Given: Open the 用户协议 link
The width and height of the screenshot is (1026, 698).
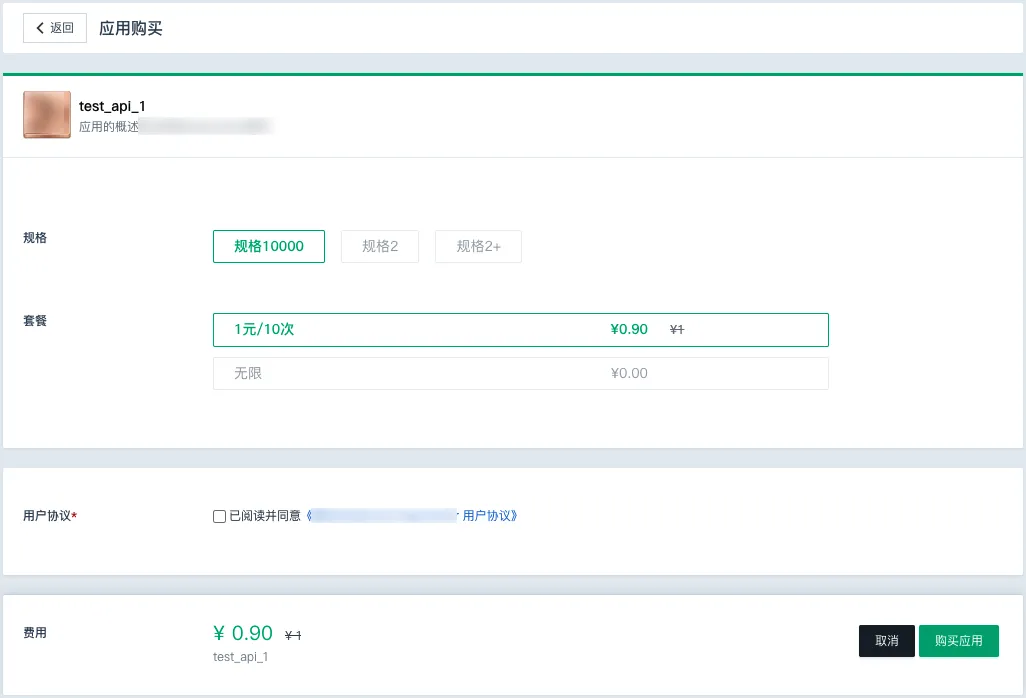Looking at the screenshot, I should point(412,515).
